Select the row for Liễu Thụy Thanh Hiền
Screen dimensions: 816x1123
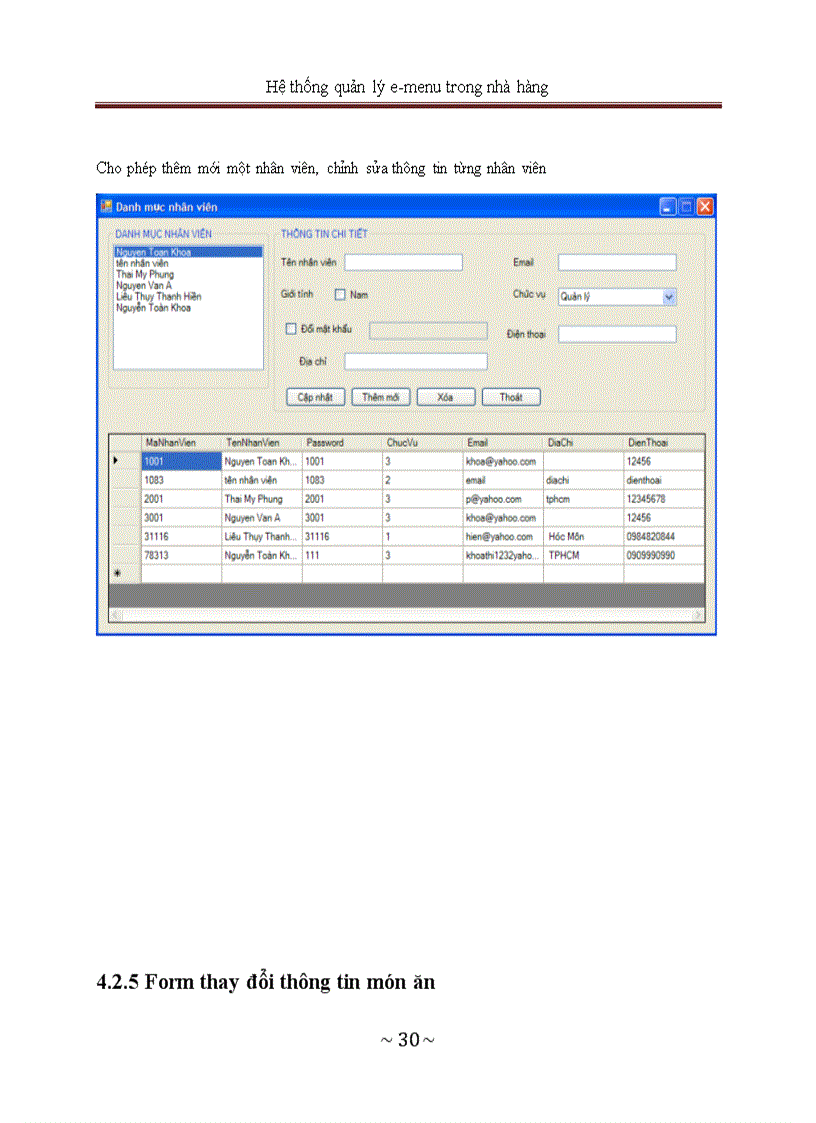point(260,535)
